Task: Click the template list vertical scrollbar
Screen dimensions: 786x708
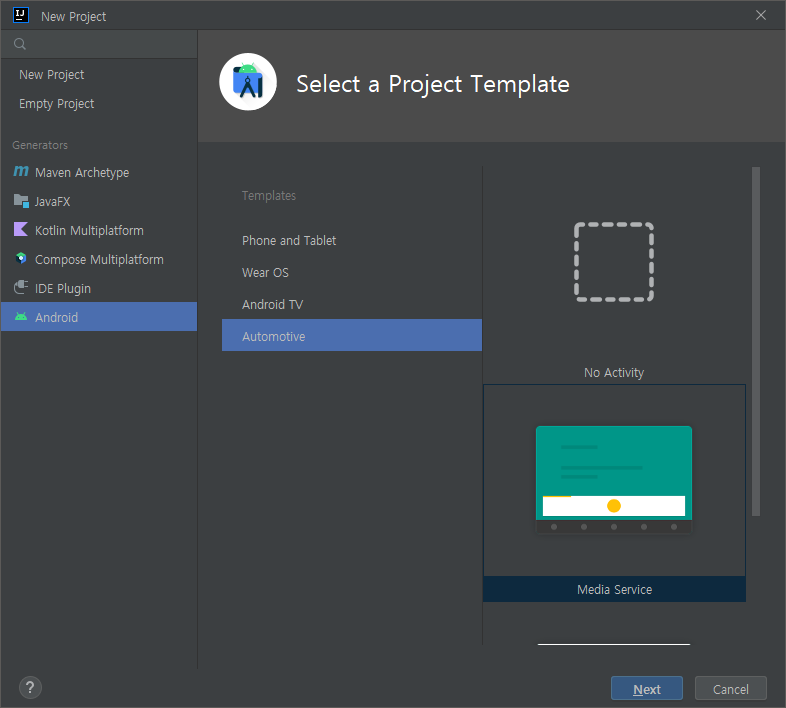Action: point(756,341)
